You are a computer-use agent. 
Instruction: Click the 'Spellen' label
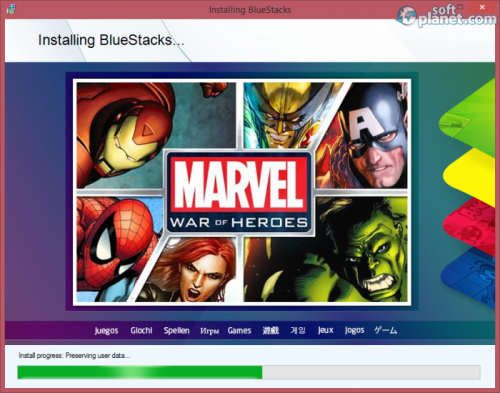(176, 330)
